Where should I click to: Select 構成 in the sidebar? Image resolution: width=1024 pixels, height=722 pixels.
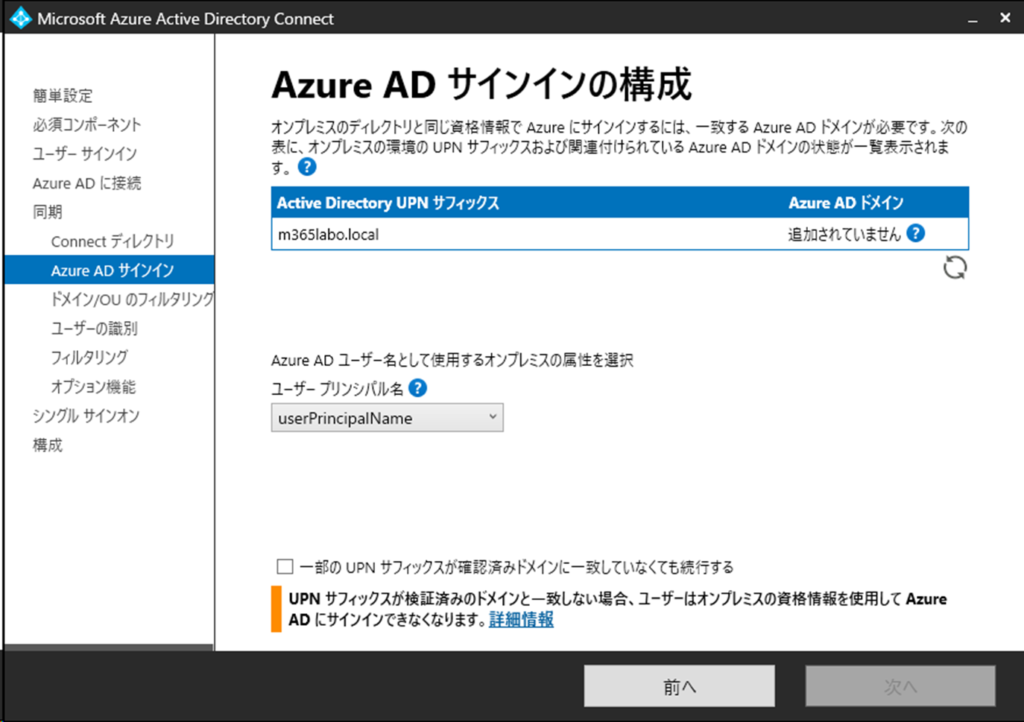tap(48, 445)
